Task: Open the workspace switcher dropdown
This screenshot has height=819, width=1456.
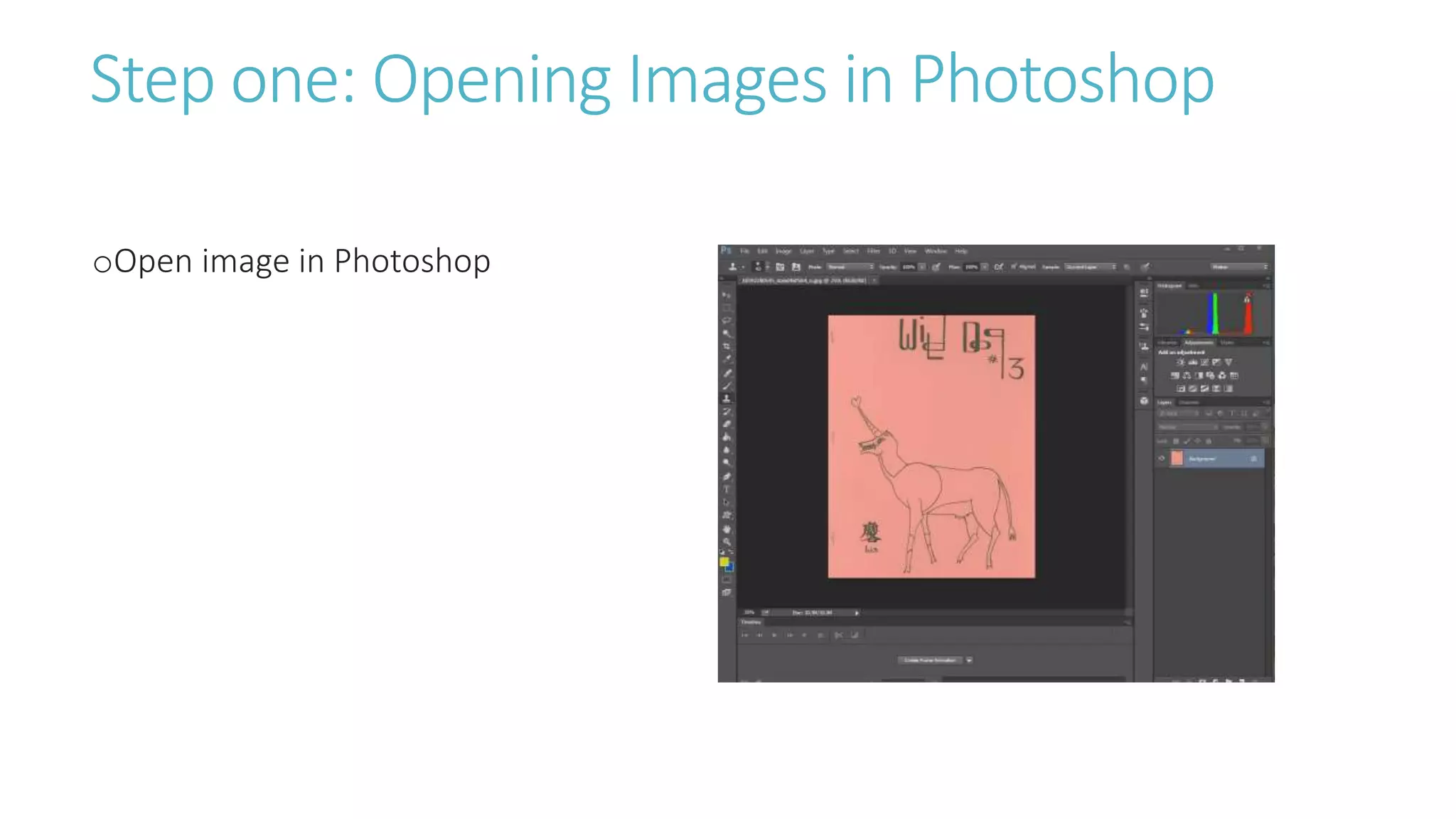Action: coord(1240,267)
